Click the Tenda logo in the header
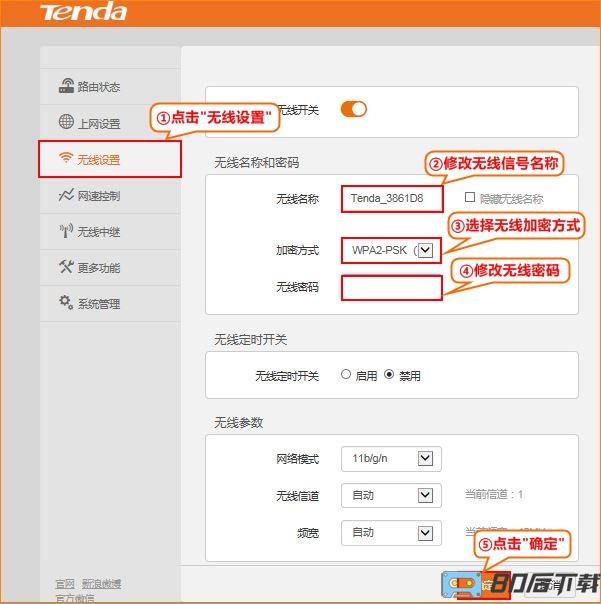 pyautogui.click(x=83, y=12)
